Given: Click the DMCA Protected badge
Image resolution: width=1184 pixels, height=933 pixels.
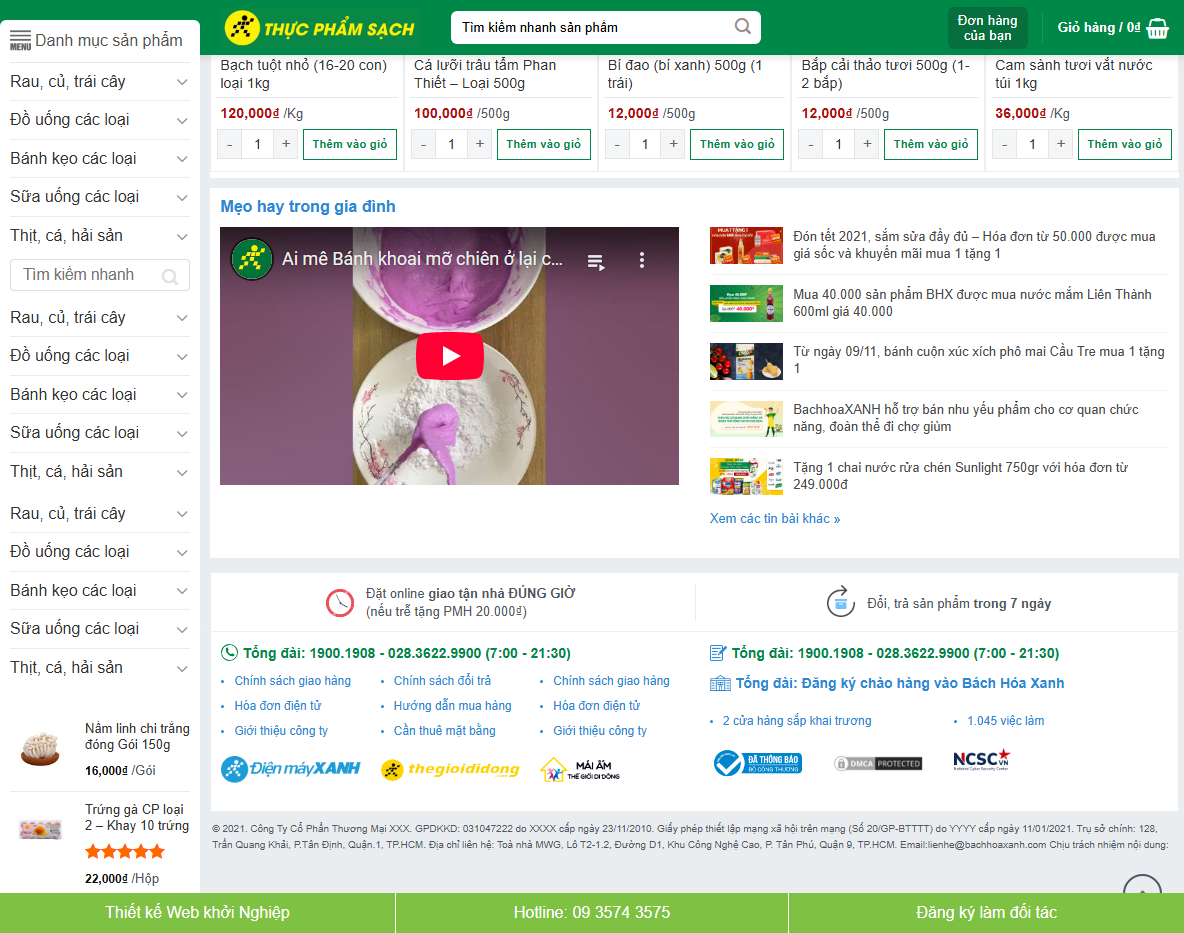Looking at the screenshot, I should point(878,762).
